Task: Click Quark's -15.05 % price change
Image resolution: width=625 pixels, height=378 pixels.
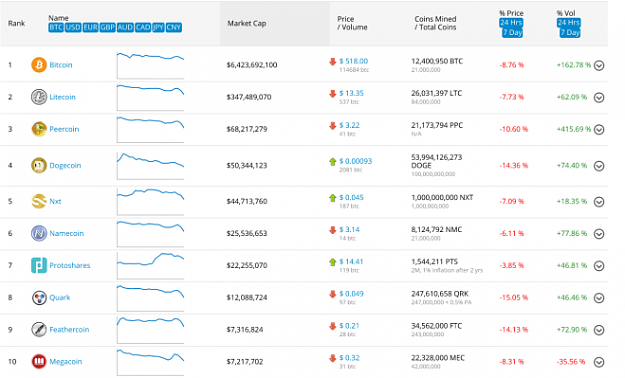Action: pos(514,297)
